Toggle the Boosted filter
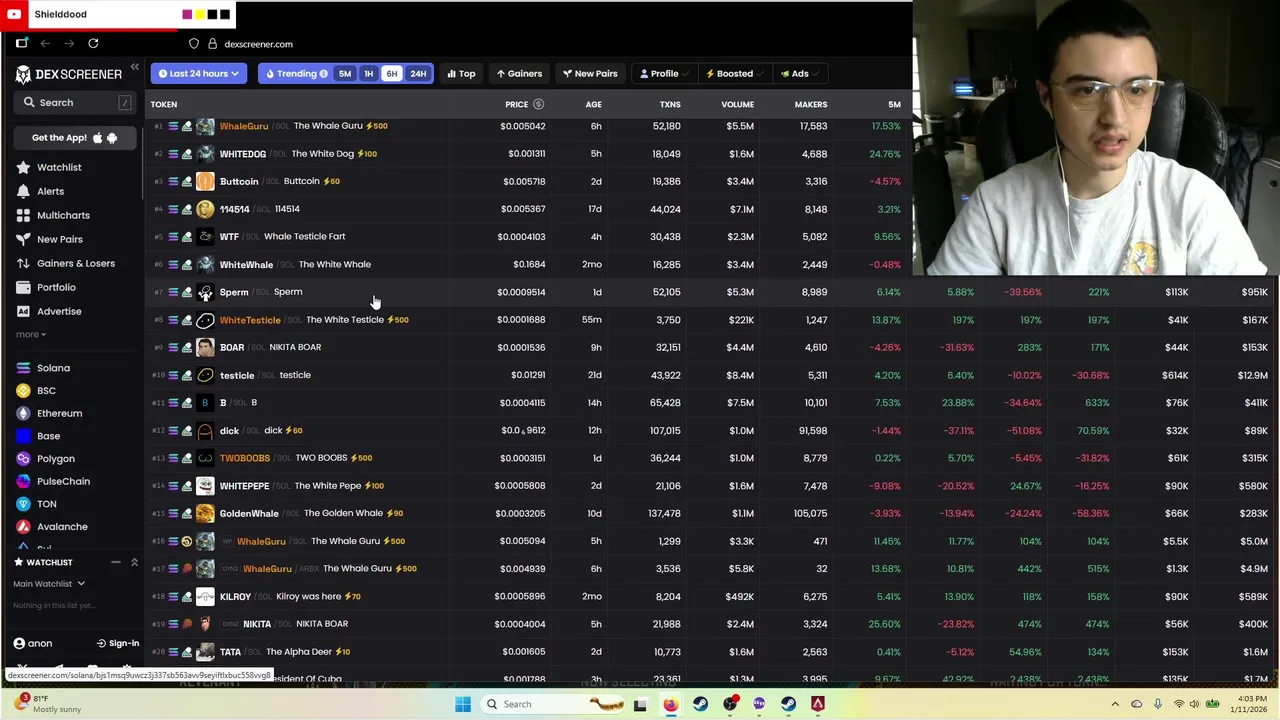 point(735,74)
